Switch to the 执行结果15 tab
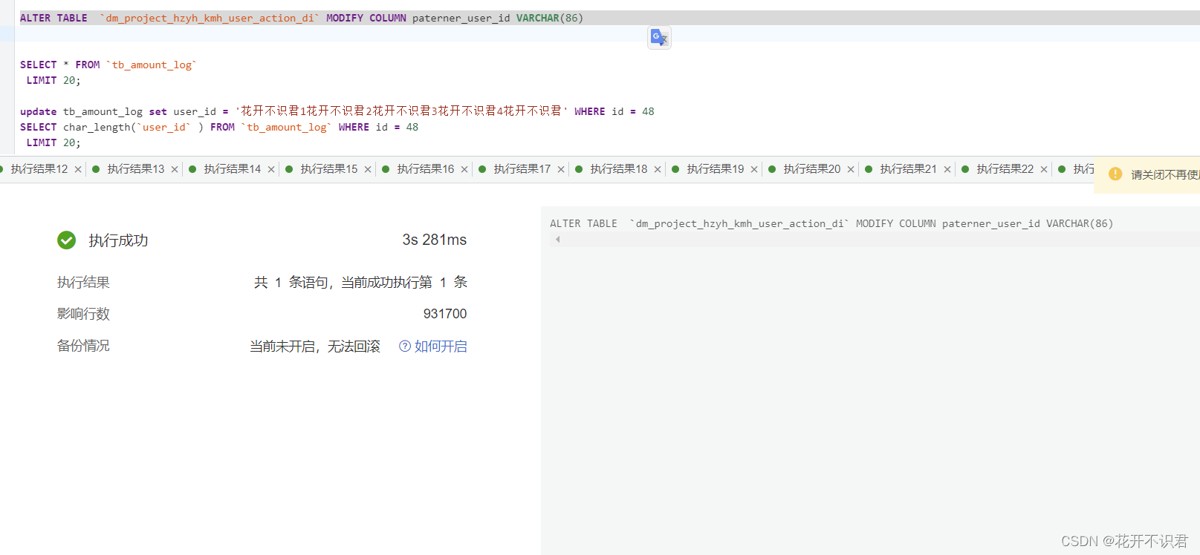1200x555 pixels. point(329,169)
